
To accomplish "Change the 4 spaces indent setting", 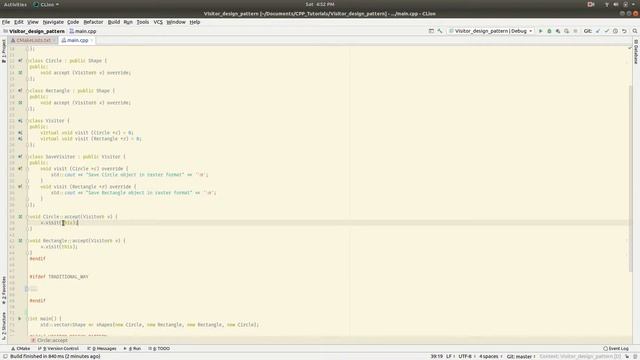I will 491,356.
